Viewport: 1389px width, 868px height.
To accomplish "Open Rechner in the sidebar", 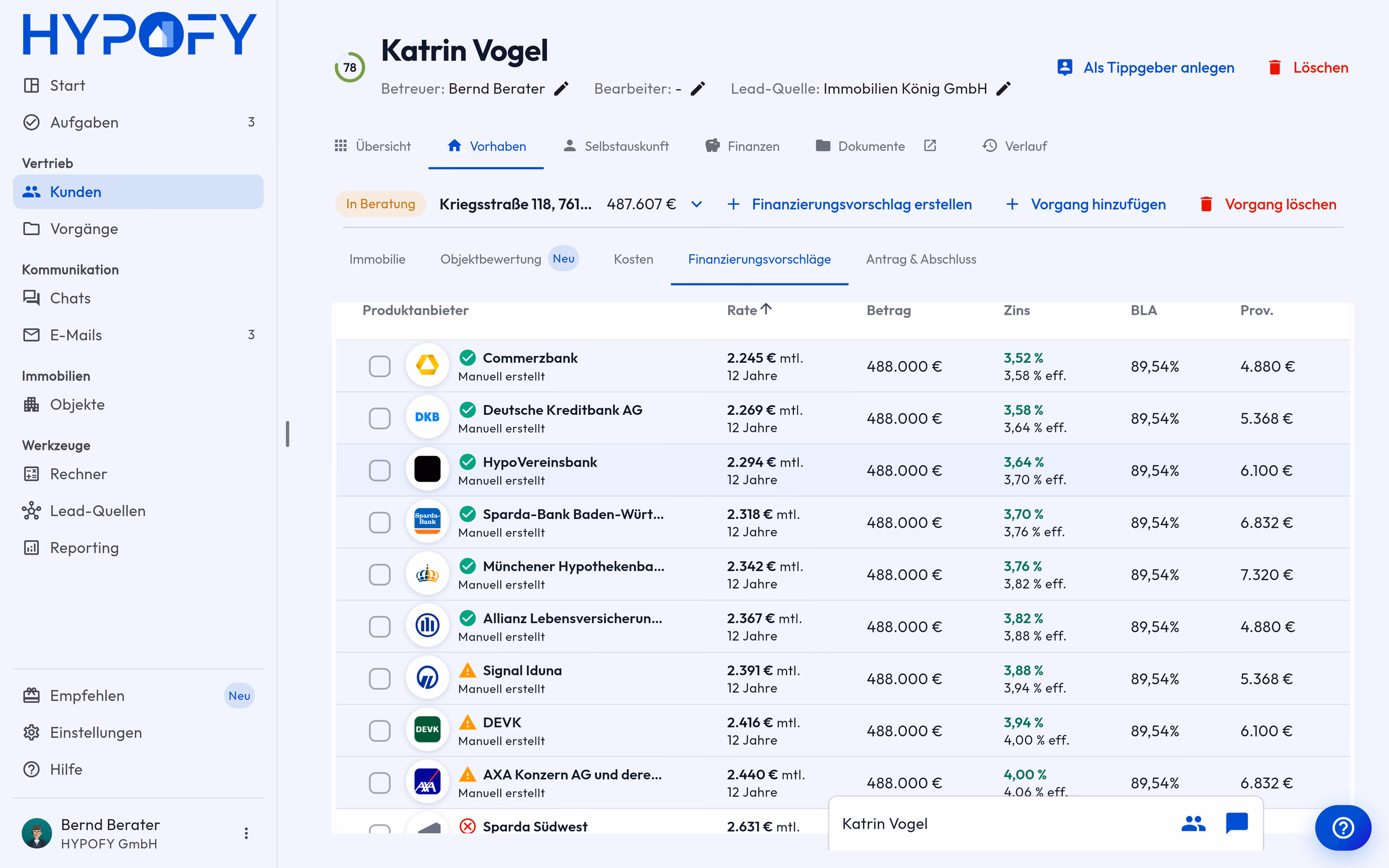I will [138, 474].
